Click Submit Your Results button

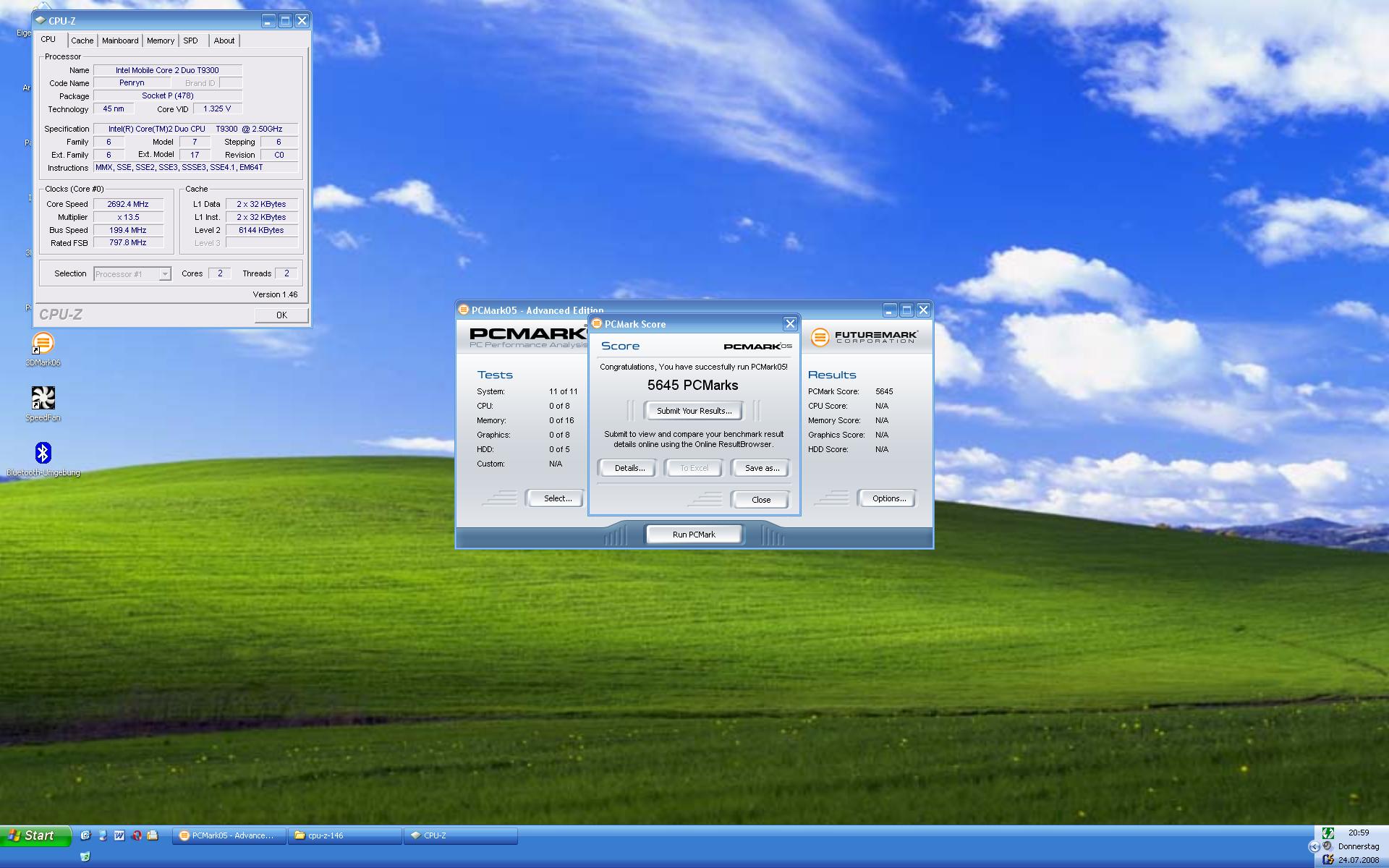pyautogui.click(x=694, y=411)
